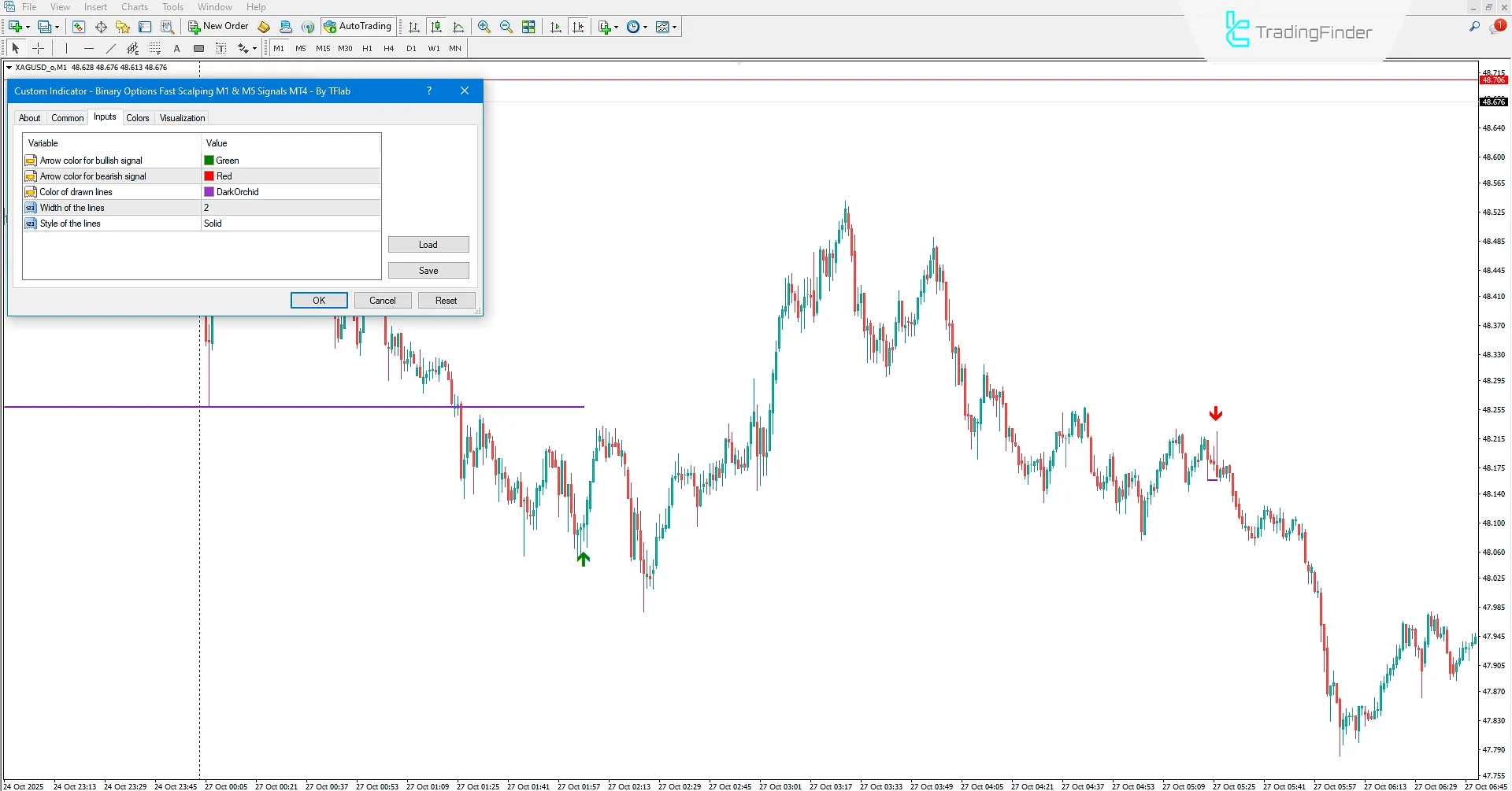Select the Horizontal Line drawing tool
The image size is (1512, 791).
(x=89, y=48)
